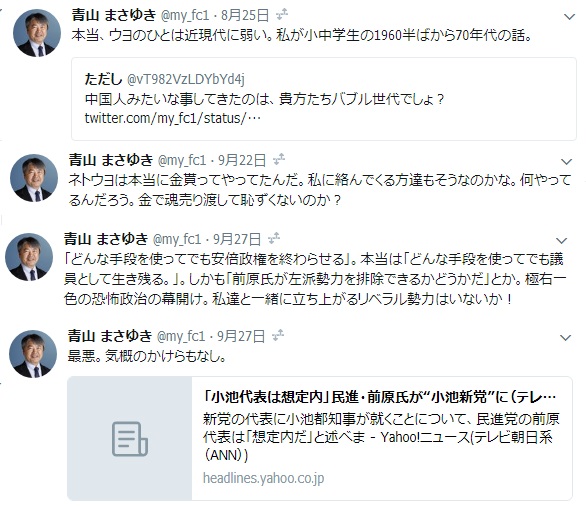Click the translate icon beside 9月22日
Screen dimensions: 586x507
279,160
